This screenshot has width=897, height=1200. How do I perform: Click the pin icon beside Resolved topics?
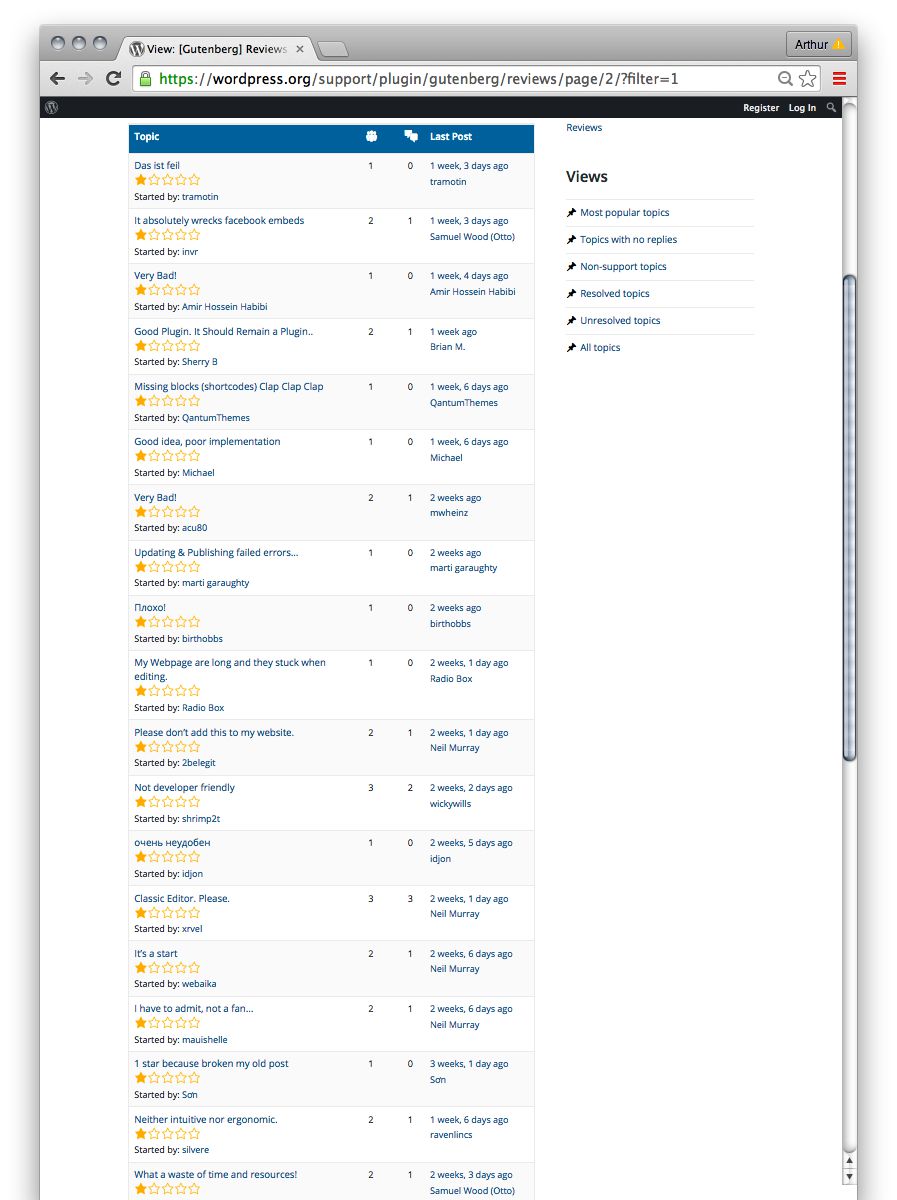click(x=571, y=293)
